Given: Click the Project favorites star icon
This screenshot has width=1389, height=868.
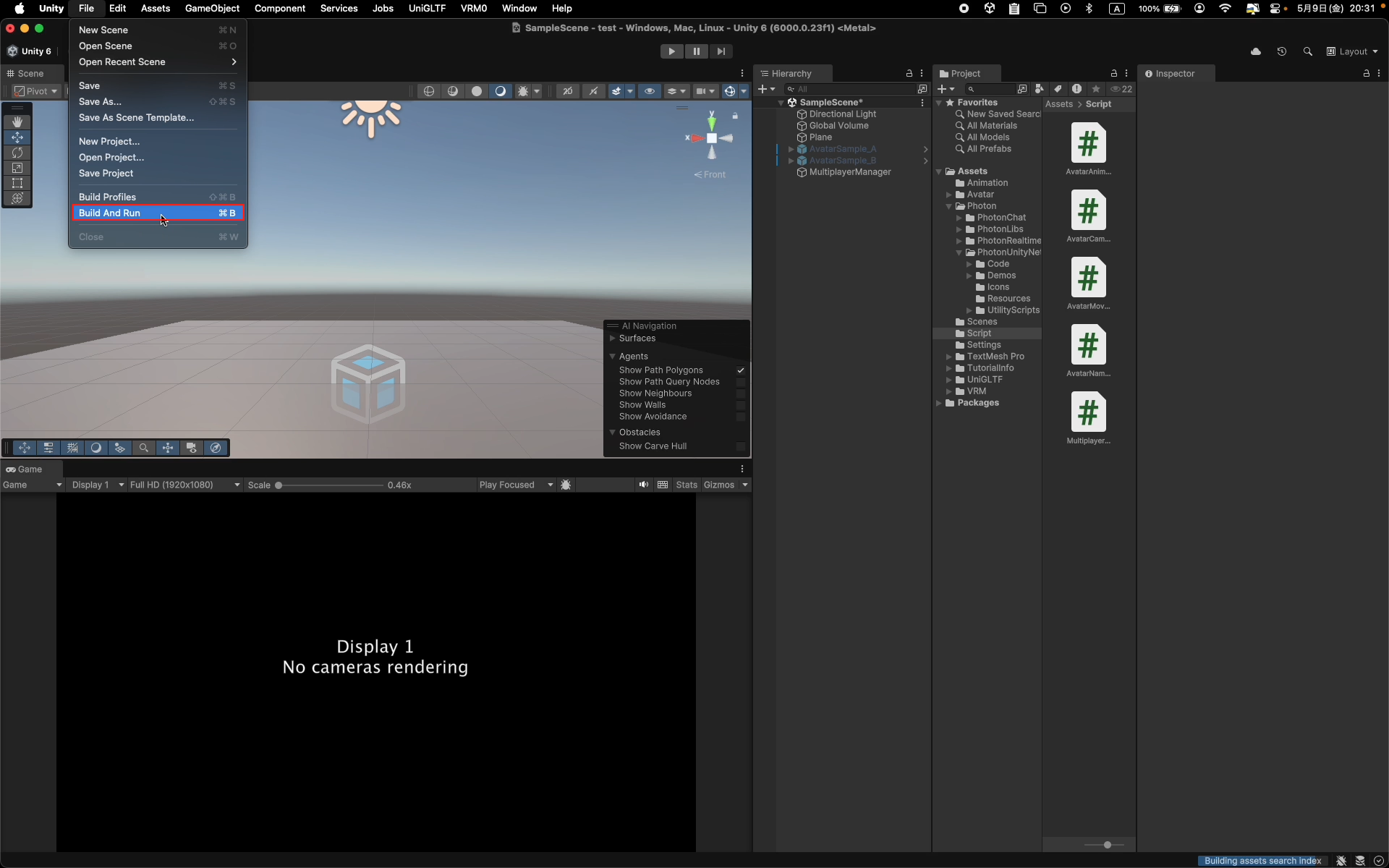Looking at the screenshot, I should pos(1096,89).
